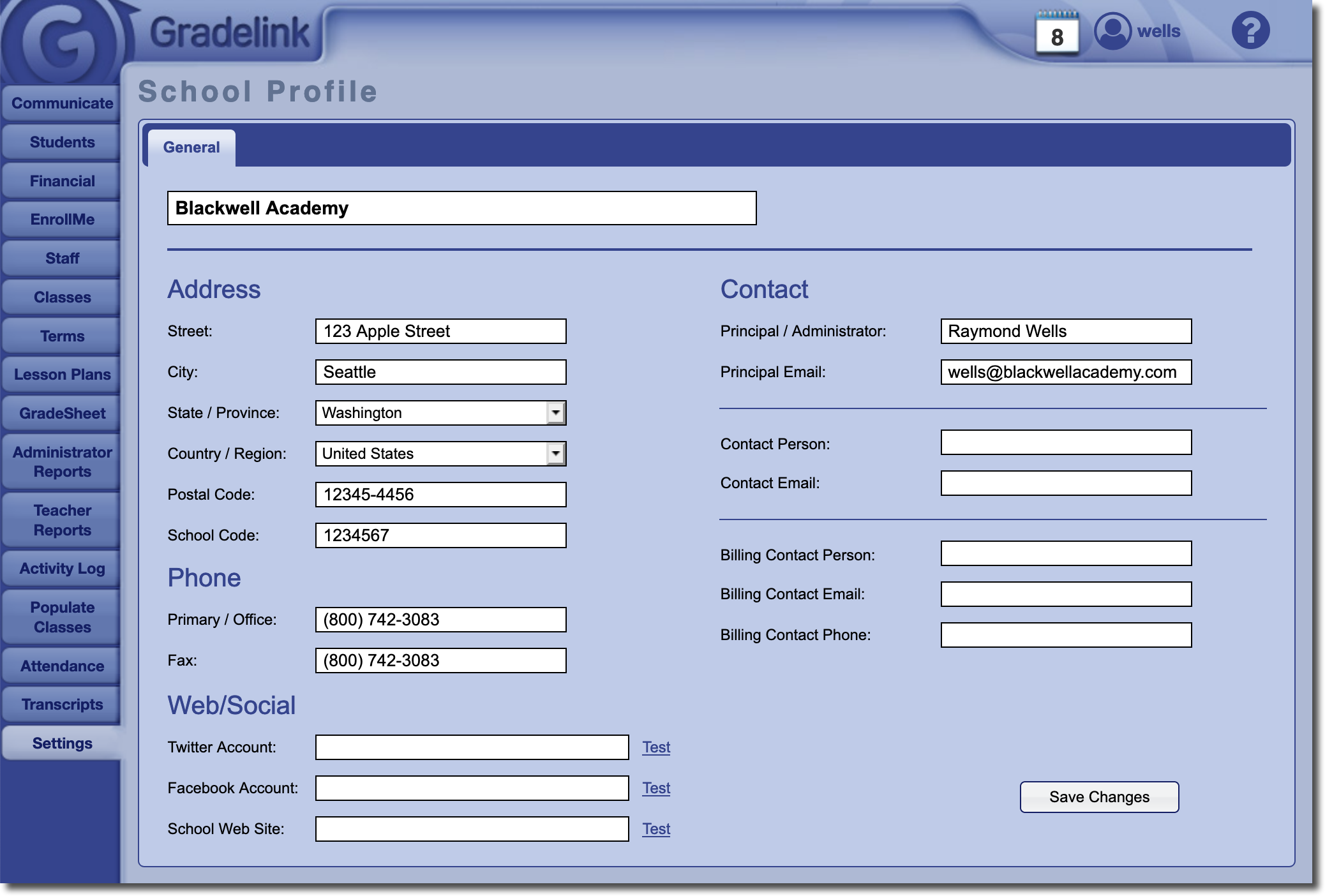Open the Communicate menu
The image size is (1325, 896).
point(62,103)
